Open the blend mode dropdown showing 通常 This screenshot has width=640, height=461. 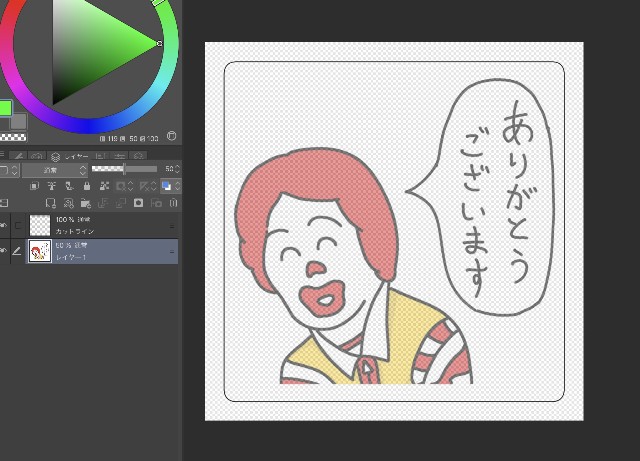55,170
